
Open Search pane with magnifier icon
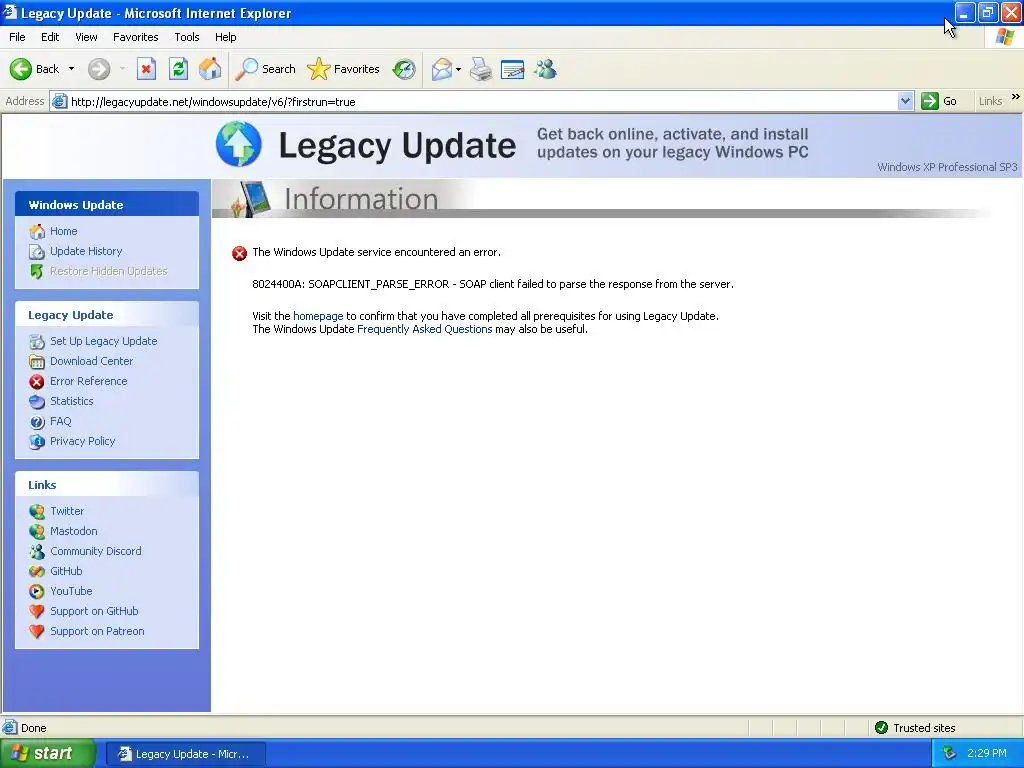point(246,69)
